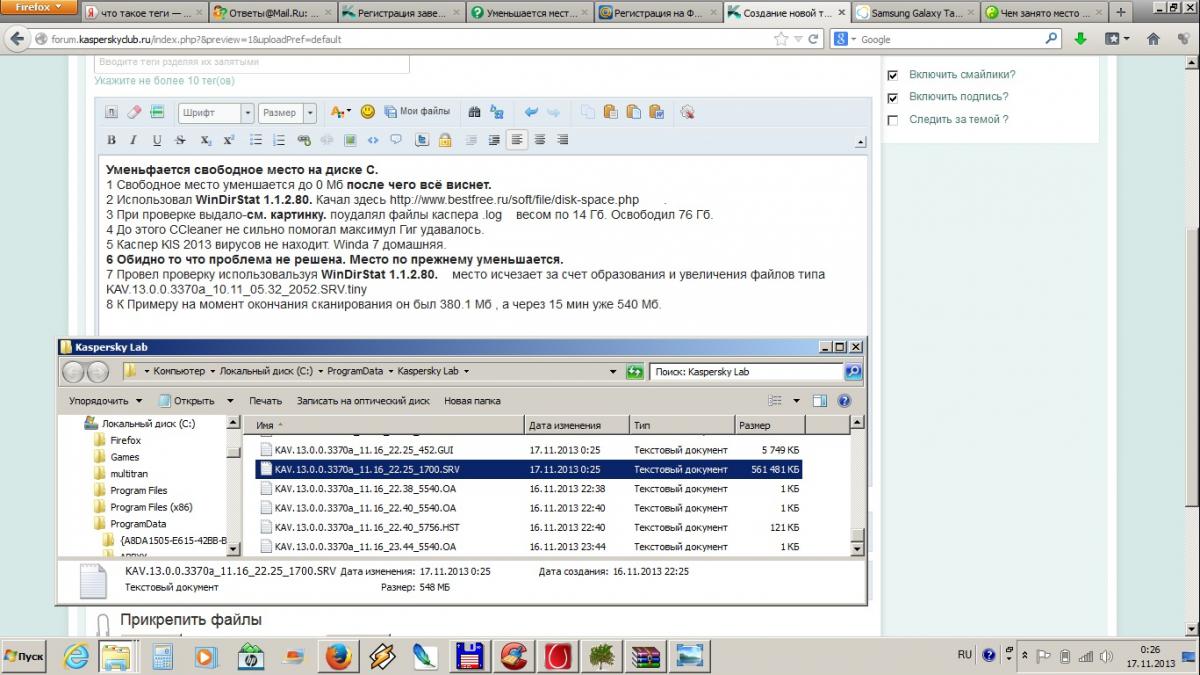This screenshot has width=1200, height=675.
Task: Toggle the preview pane in Explorer
Action: (820, 401)
